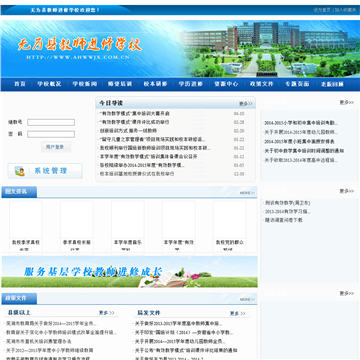The width and height of the screenshot is (360, 360).
Task: Open 资源中心 navigation item
Action: [226, 84]
